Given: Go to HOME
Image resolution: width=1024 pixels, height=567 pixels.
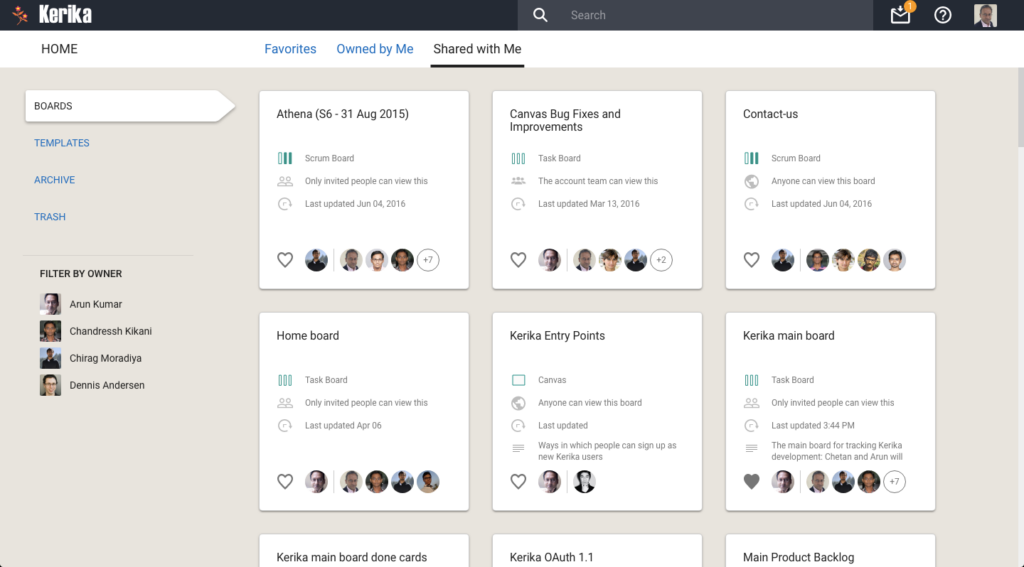Looking at the screenshot, I should 59,49.
